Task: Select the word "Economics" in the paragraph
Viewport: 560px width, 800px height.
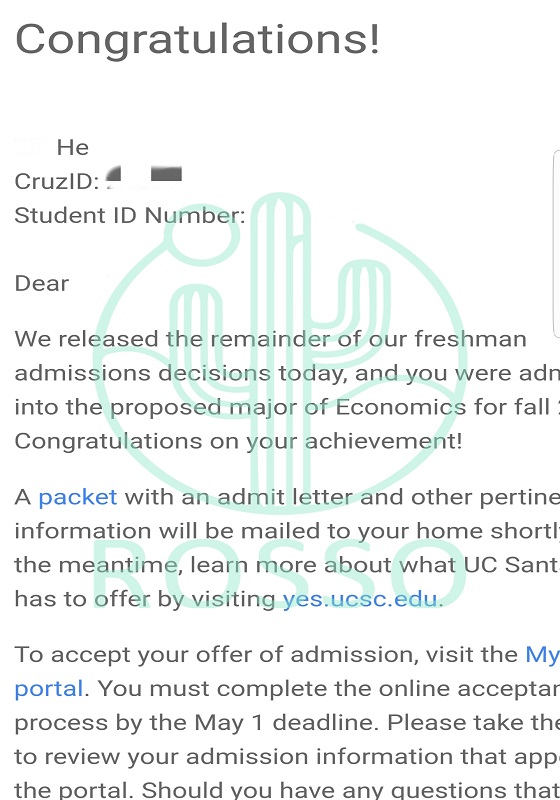Action: 401,407
